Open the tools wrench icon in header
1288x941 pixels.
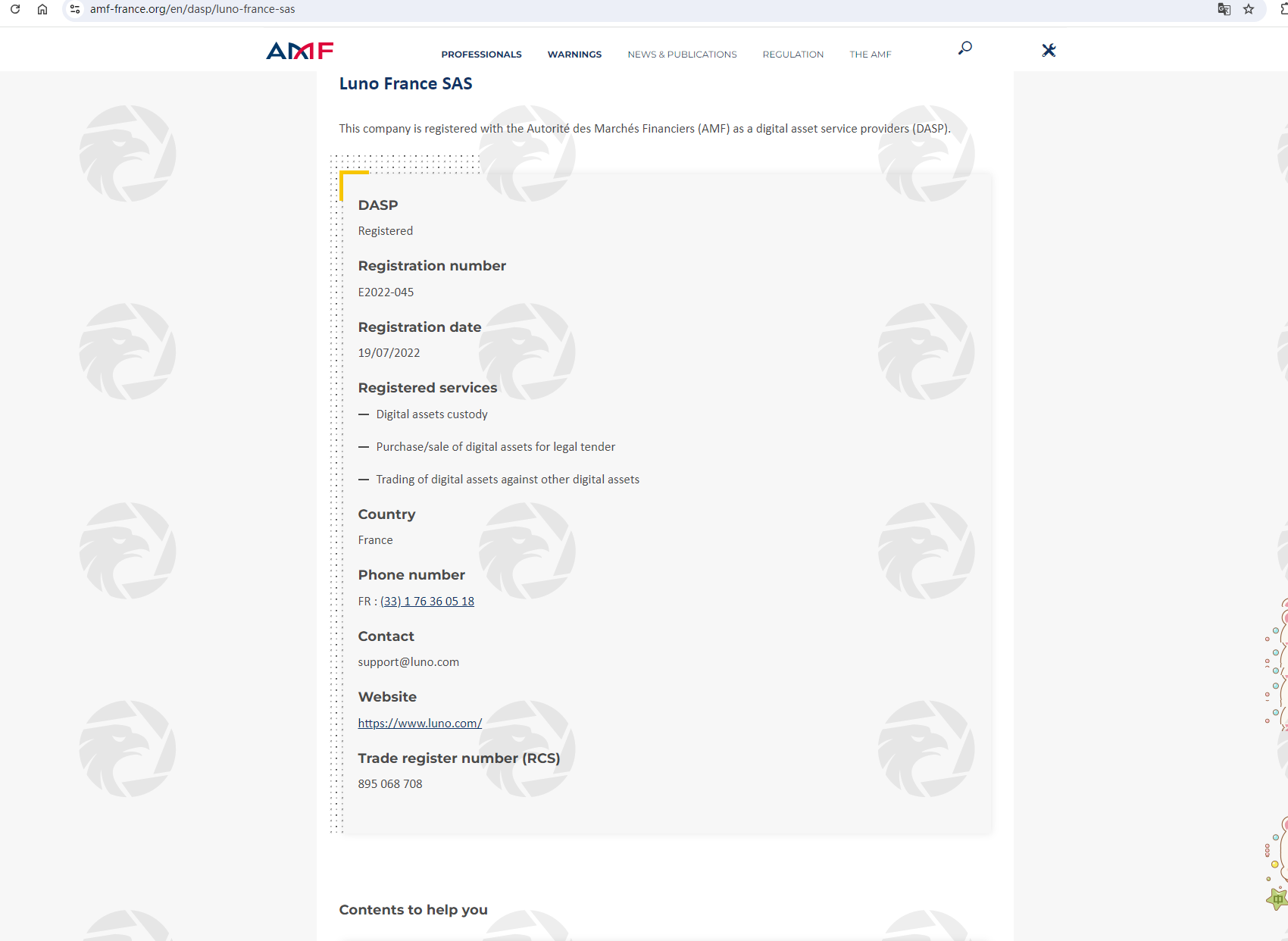click(x=1049, y=50)
